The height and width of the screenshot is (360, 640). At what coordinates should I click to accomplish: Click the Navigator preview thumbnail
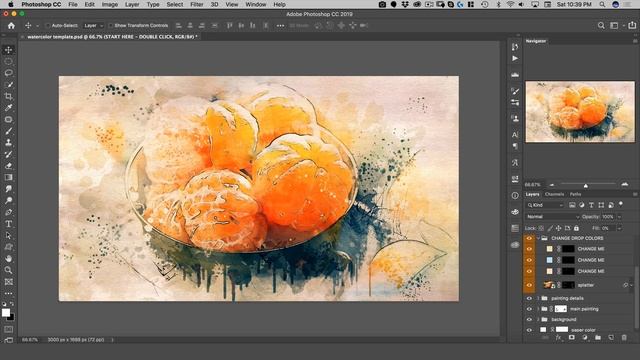(x=580, y=111)
